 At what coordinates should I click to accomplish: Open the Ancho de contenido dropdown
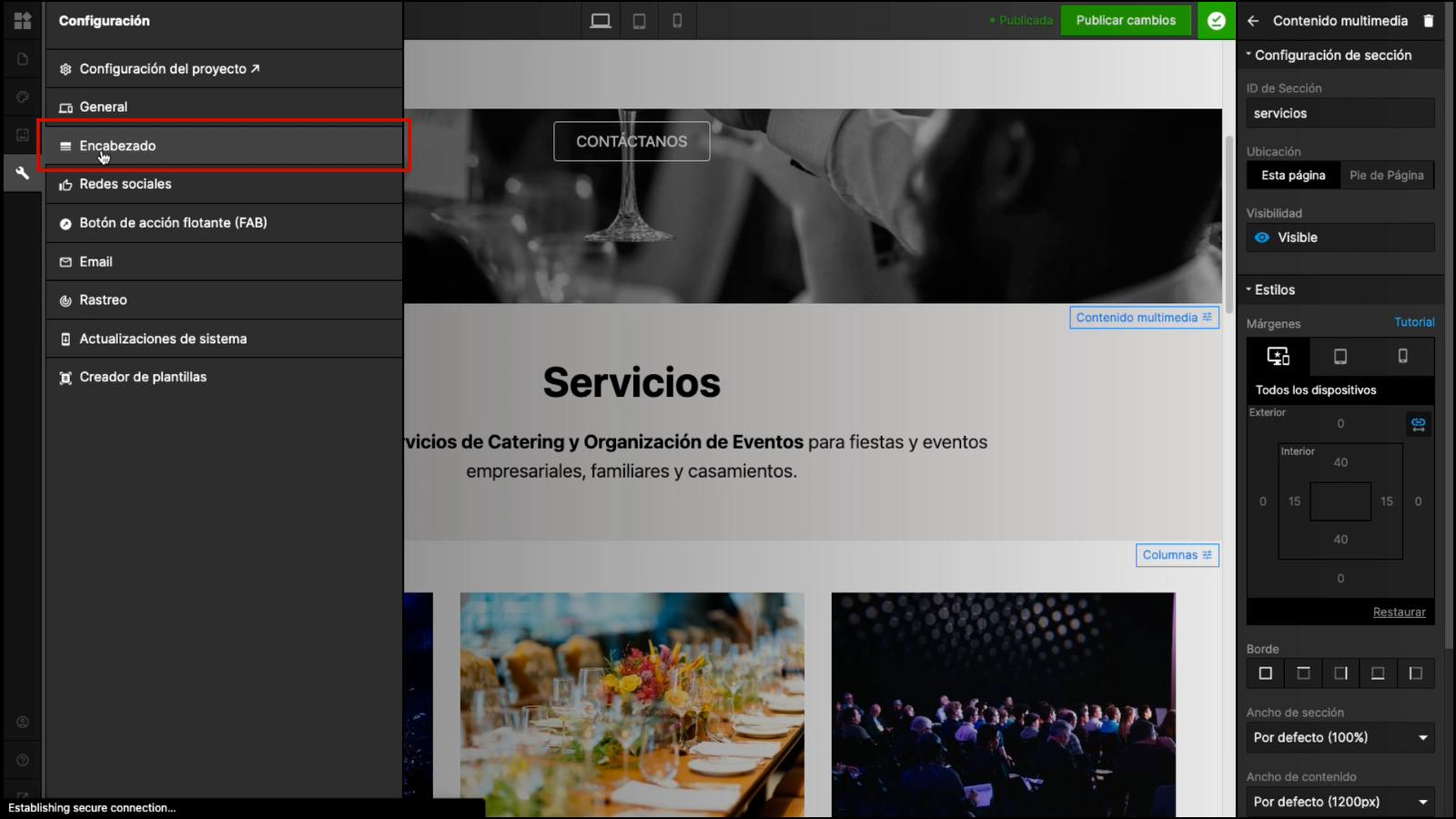1340,802
